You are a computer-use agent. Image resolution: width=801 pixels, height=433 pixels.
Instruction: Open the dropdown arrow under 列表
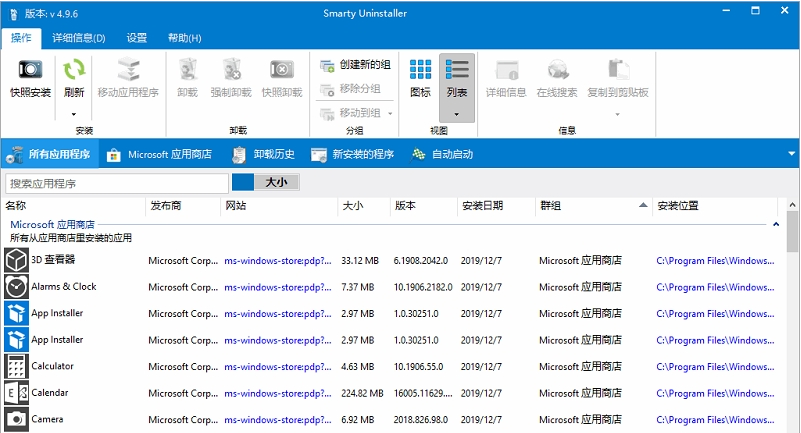pos(457,114)
